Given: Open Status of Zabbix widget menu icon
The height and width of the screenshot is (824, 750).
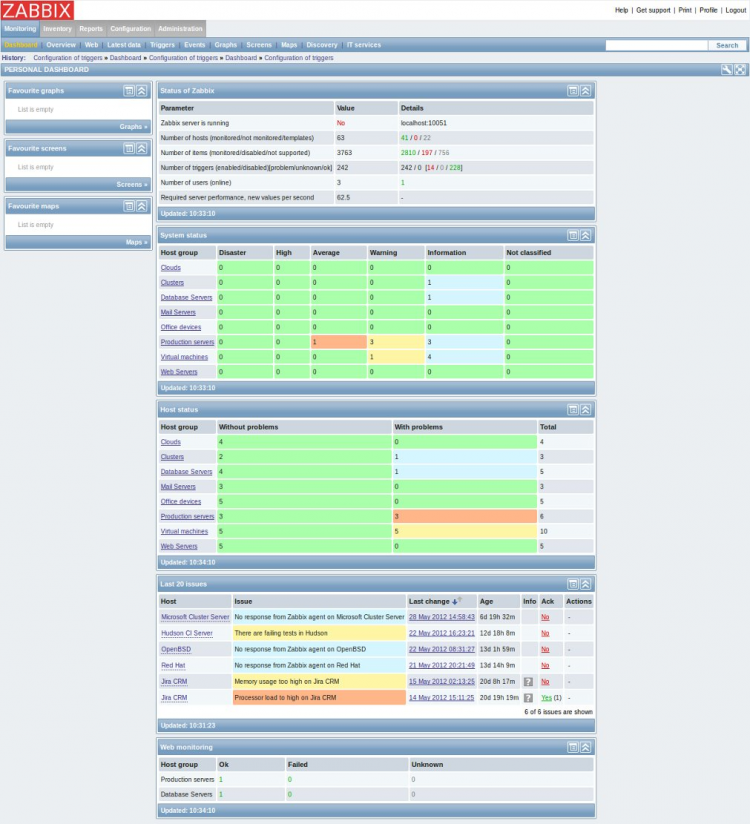Looking at the screenshot, I should pos(573,91).
